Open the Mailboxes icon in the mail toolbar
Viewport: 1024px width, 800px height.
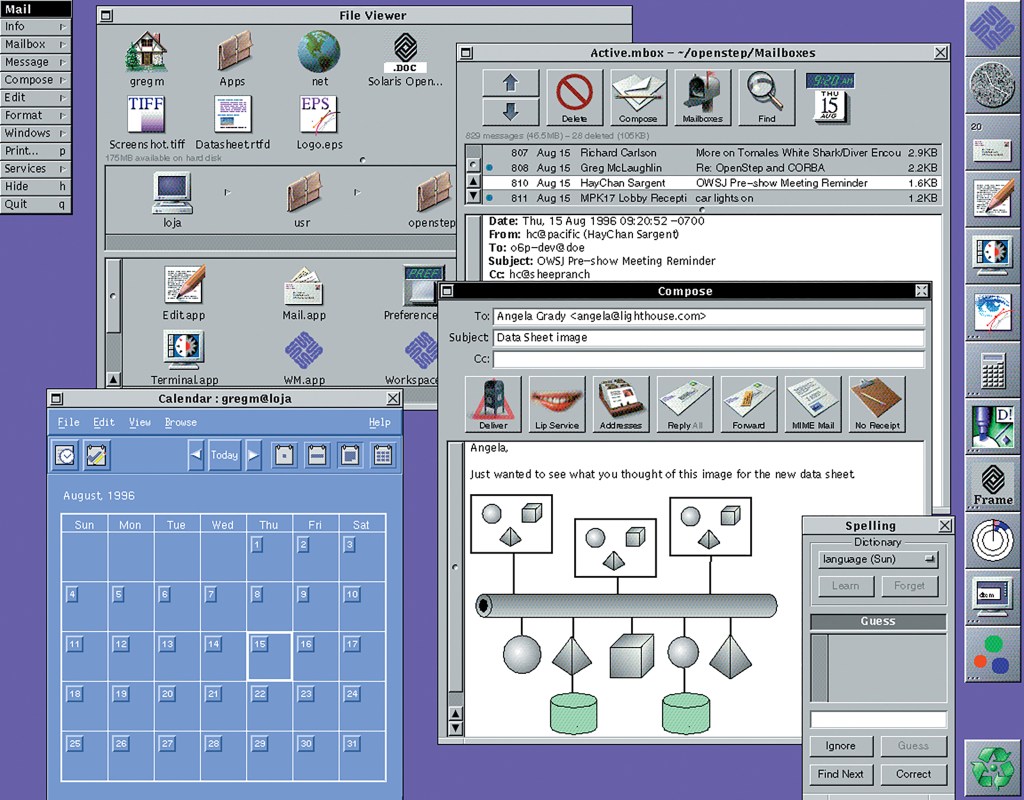(x=702, y=97)
